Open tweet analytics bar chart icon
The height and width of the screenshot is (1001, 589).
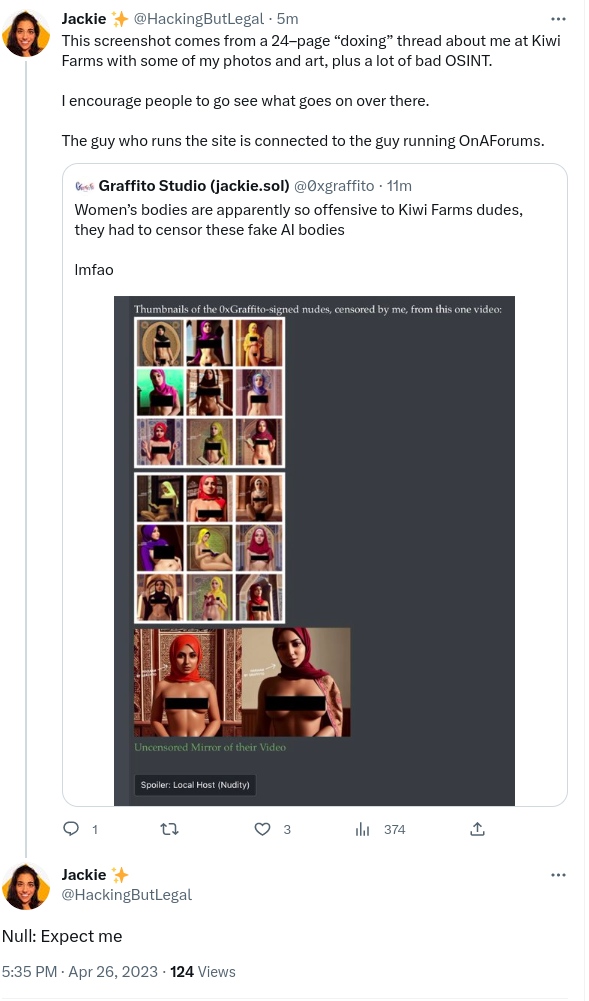pyautogui.click(x=362, y=829)
